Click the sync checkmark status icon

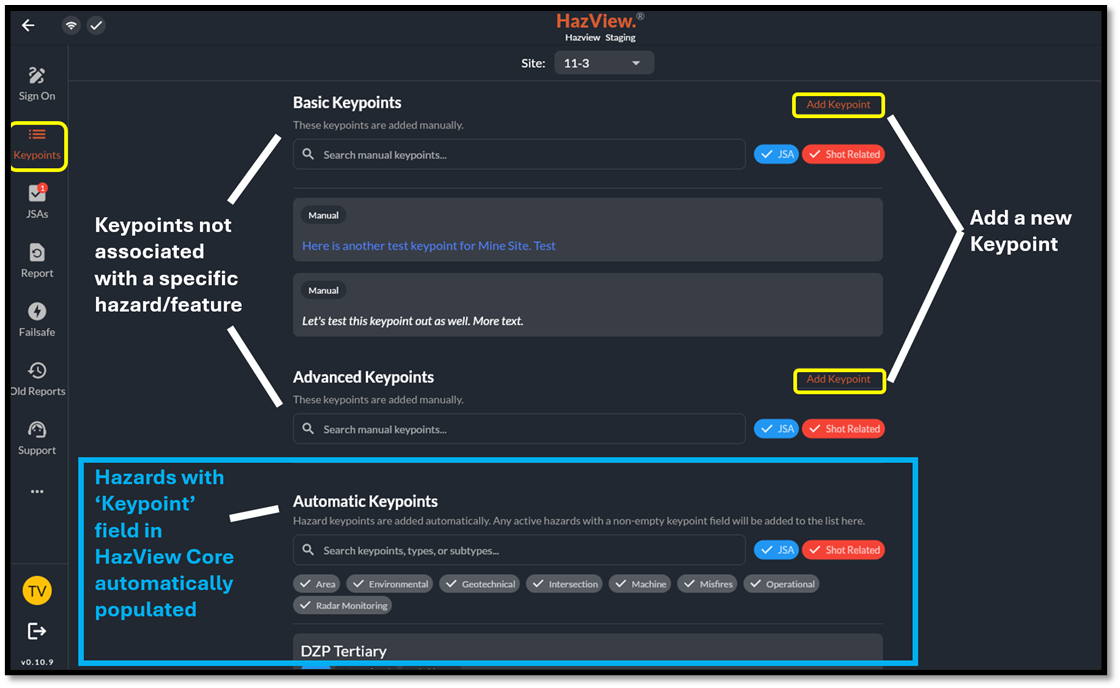tap(96, 25)
